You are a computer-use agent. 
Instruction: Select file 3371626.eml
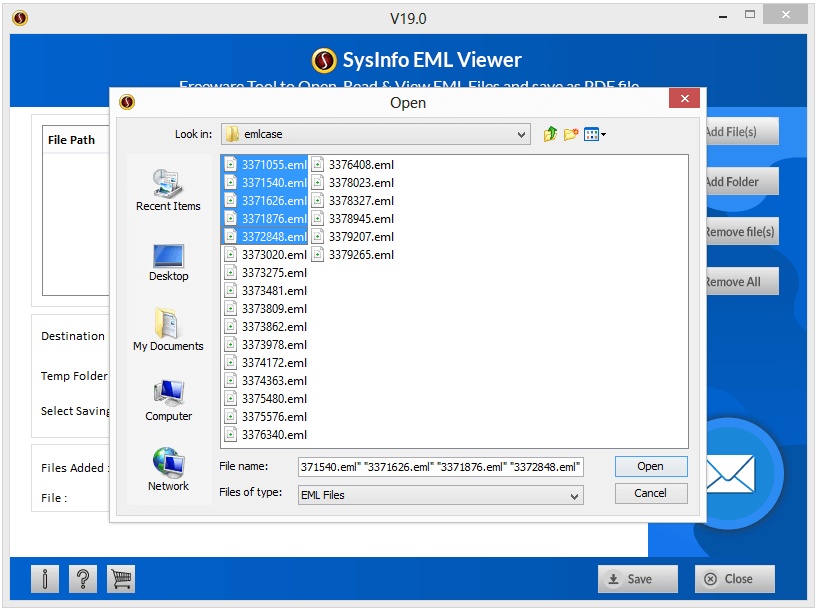click(x=265, y=201)
